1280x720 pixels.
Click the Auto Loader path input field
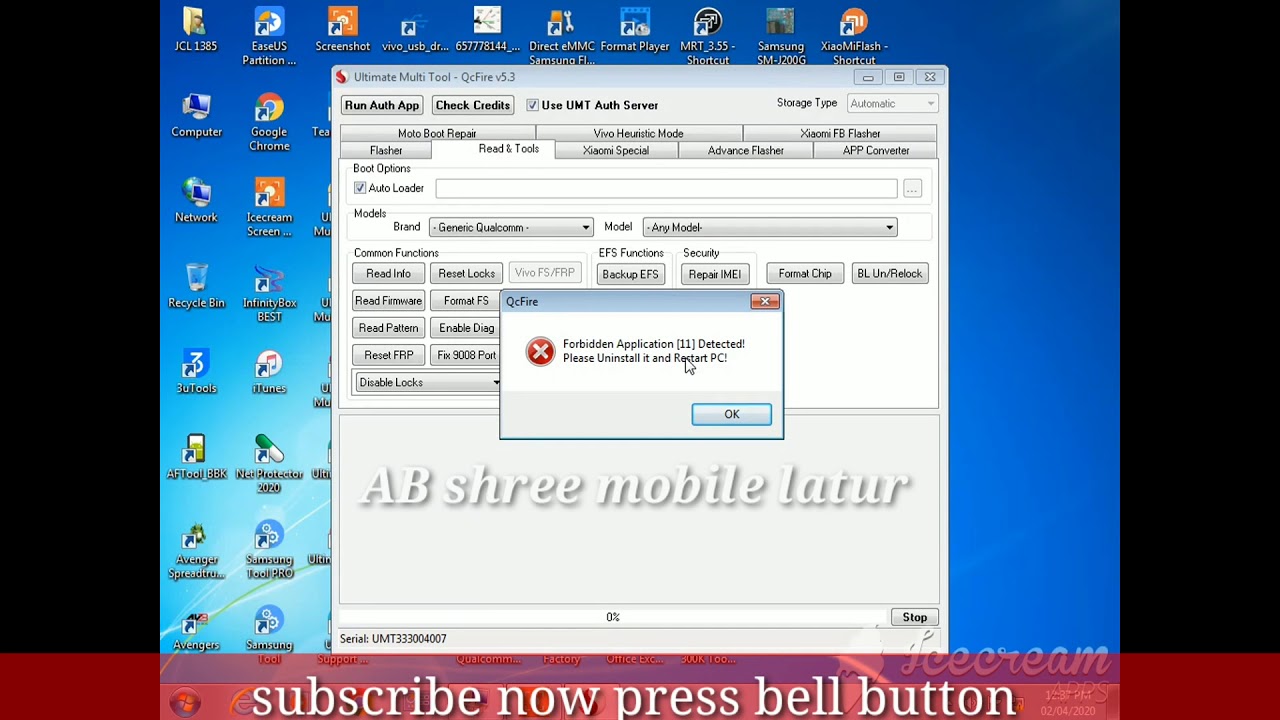click(x=666, y=189)
